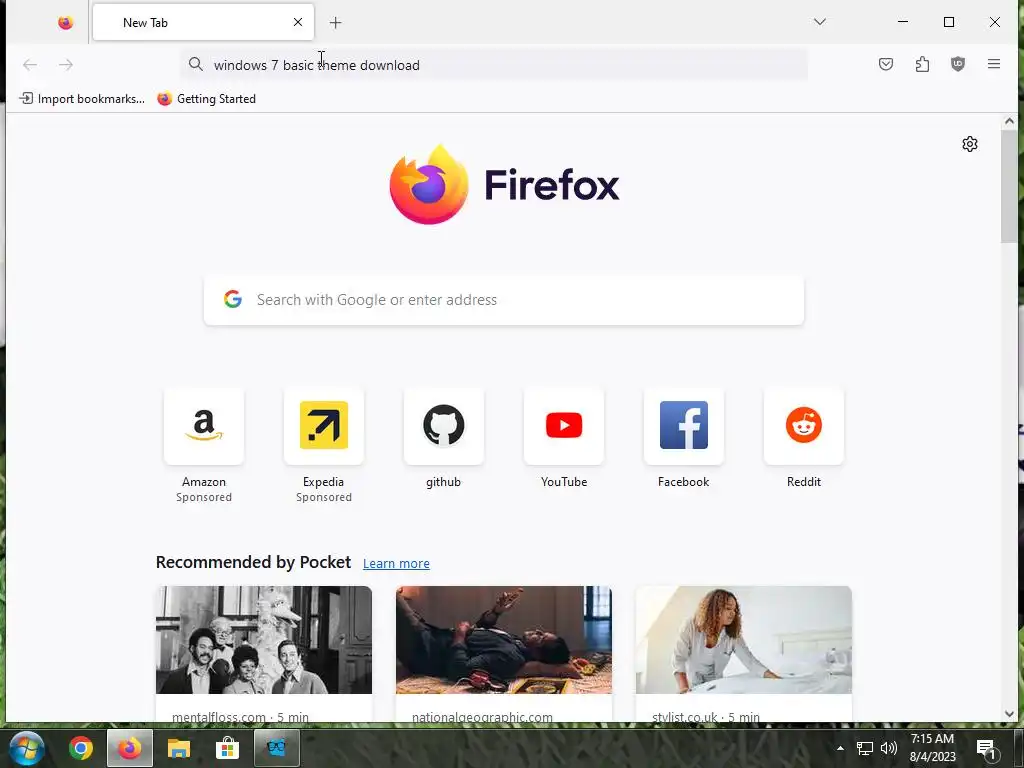This screenshot has width=1024, height=768.
Task: Launch Chrome from the taskbar
Action: [x=81, y=748]
